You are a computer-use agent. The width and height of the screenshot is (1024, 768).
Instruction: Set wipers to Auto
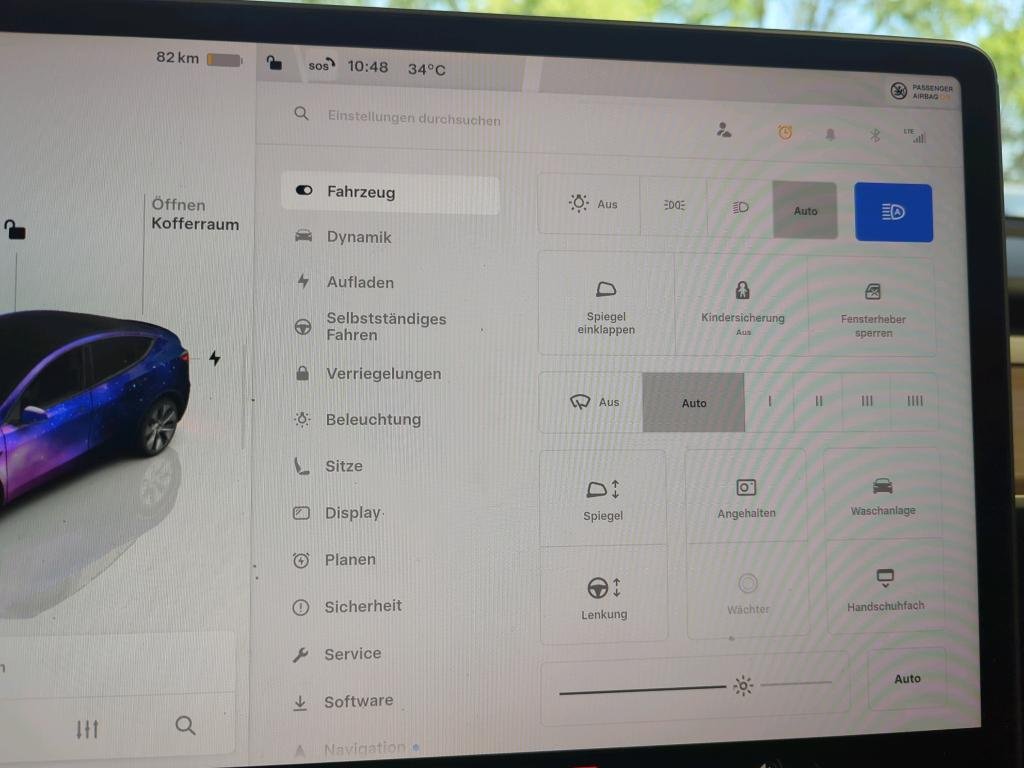point(694,403)
